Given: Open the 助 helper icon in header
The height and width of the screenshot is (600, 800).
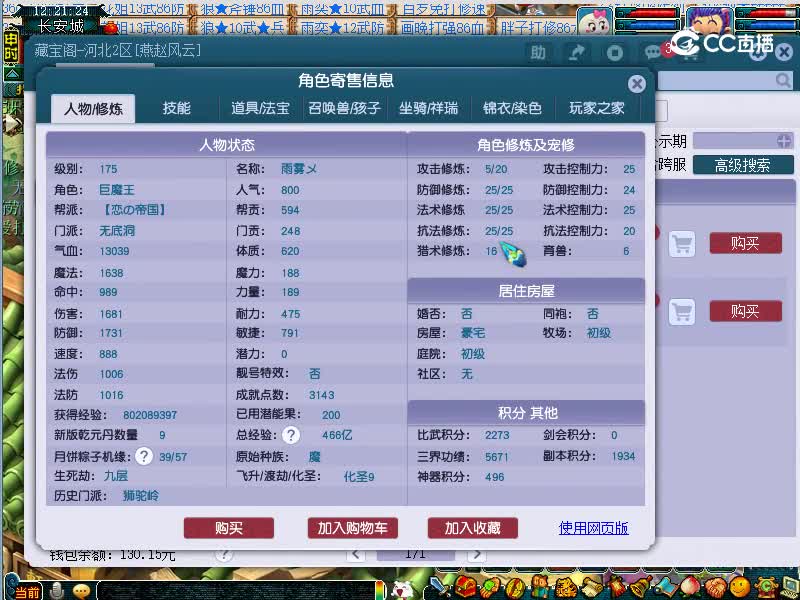Looking at the screenshot, I should pos(538,53).
